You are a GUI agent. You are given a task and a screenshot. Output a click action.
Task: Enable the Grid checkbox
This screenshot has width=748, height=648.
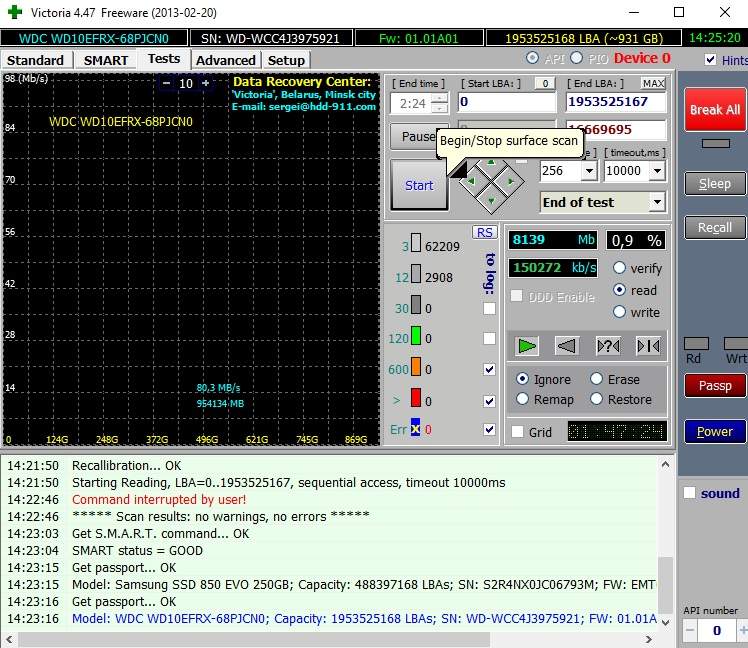(x=517, y=432)
